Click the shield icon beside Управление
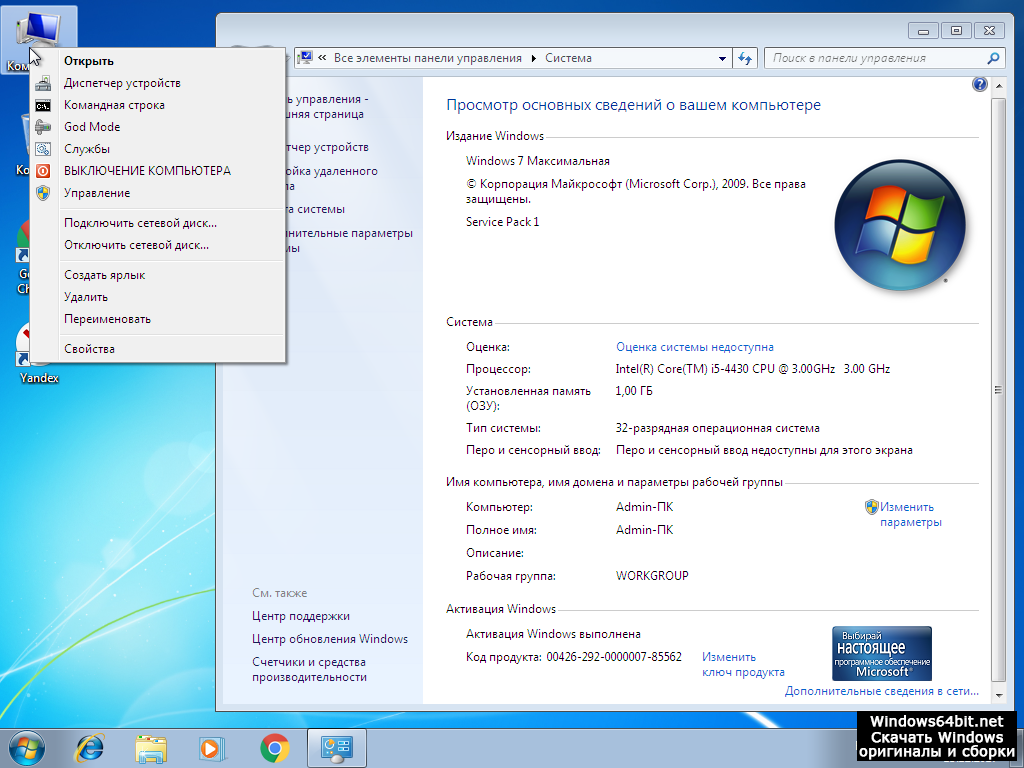 coord(43,193)
